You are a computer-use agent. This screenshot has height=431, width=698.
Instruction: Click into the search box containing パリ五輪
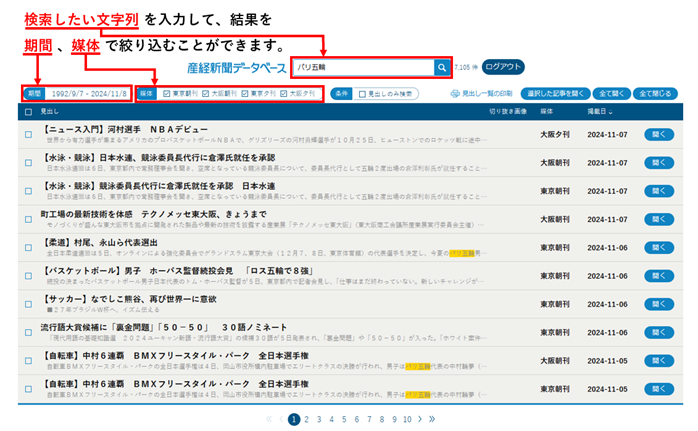tap(360, 67)
